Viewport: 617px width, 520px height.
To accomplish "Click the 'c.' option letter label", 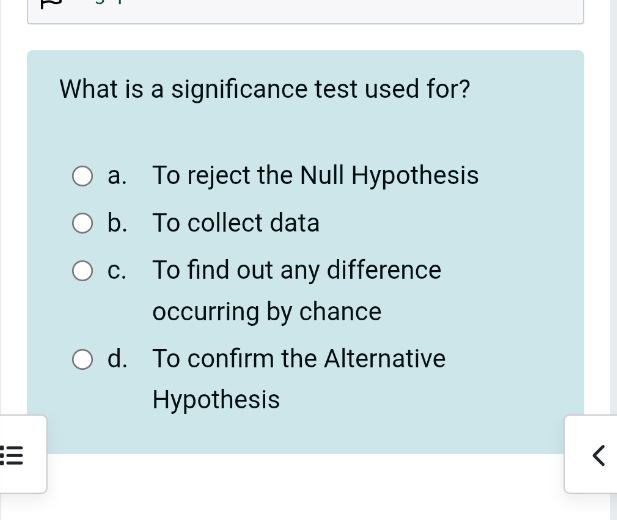I will click(x=118, y=270).
